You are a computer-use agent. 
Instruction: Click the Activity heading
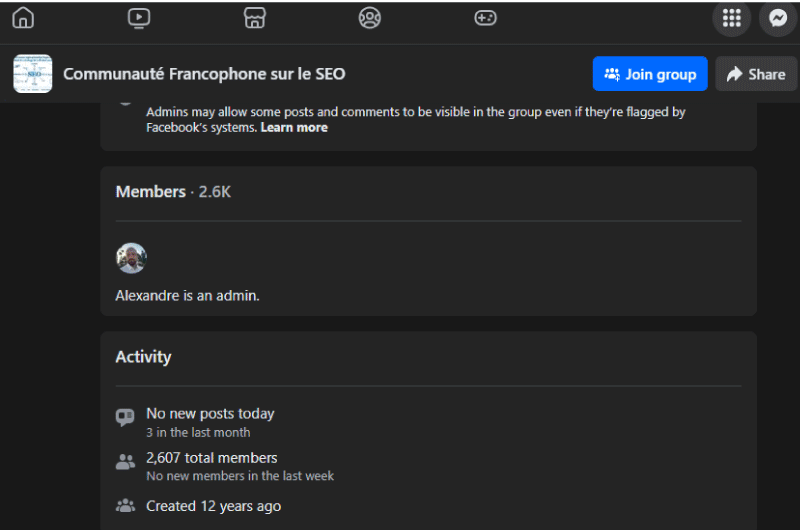[x=143, y=357]
